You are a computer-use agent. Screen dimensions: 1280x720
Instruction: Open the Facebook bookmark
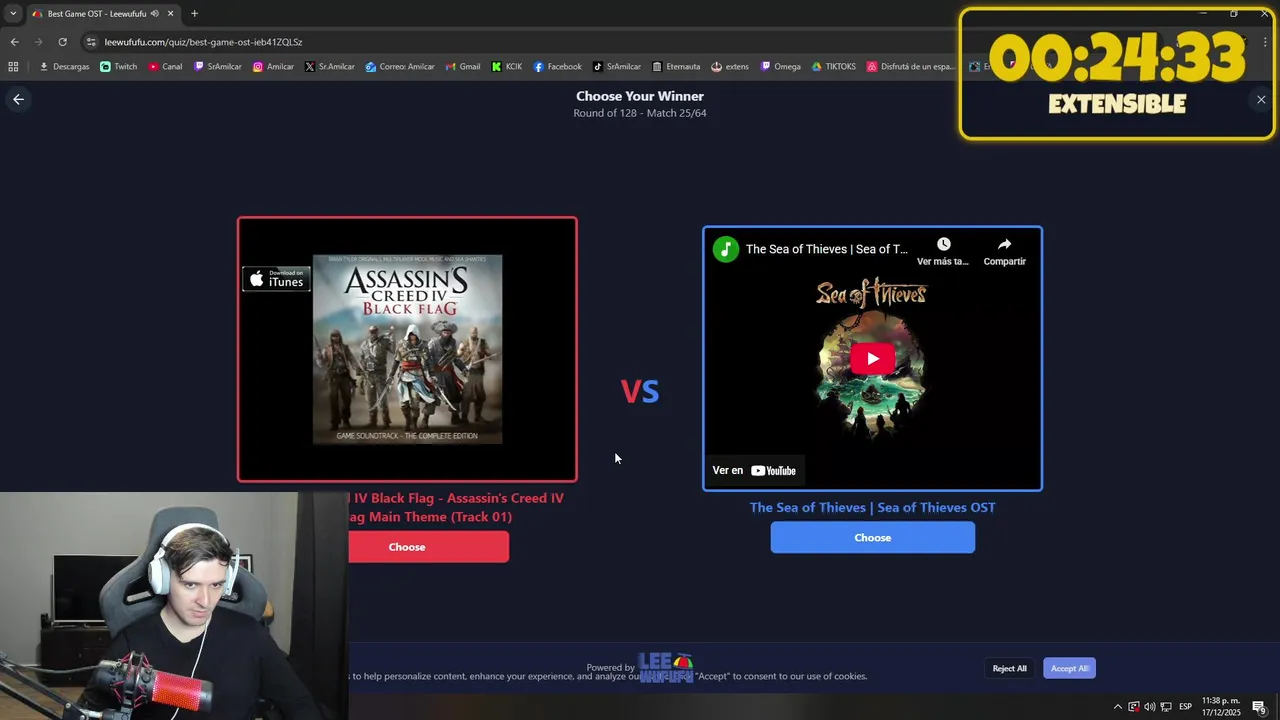(x=557, y=67)
